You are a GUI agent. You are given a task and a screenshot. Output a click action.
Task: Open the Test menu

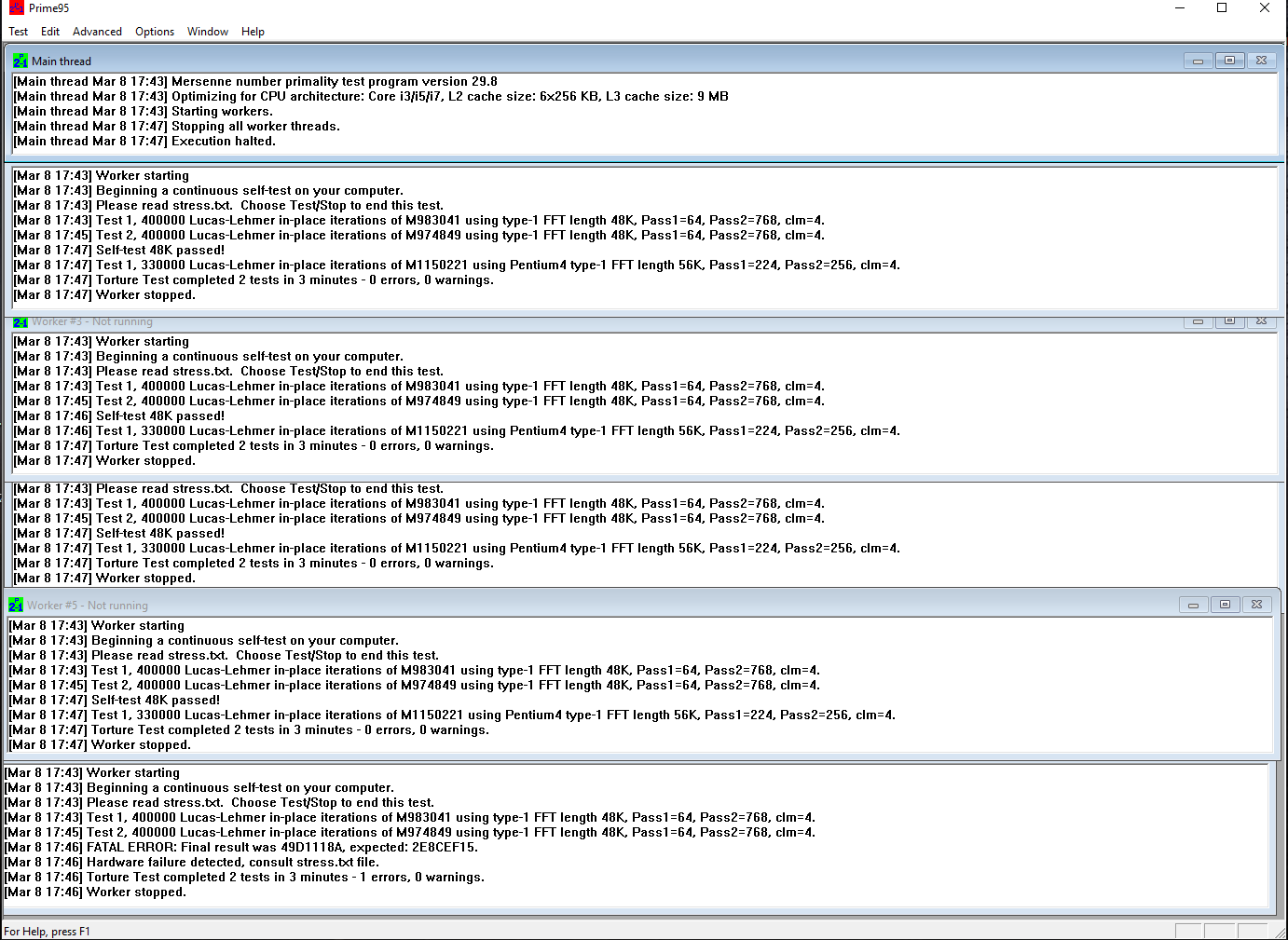19,32
